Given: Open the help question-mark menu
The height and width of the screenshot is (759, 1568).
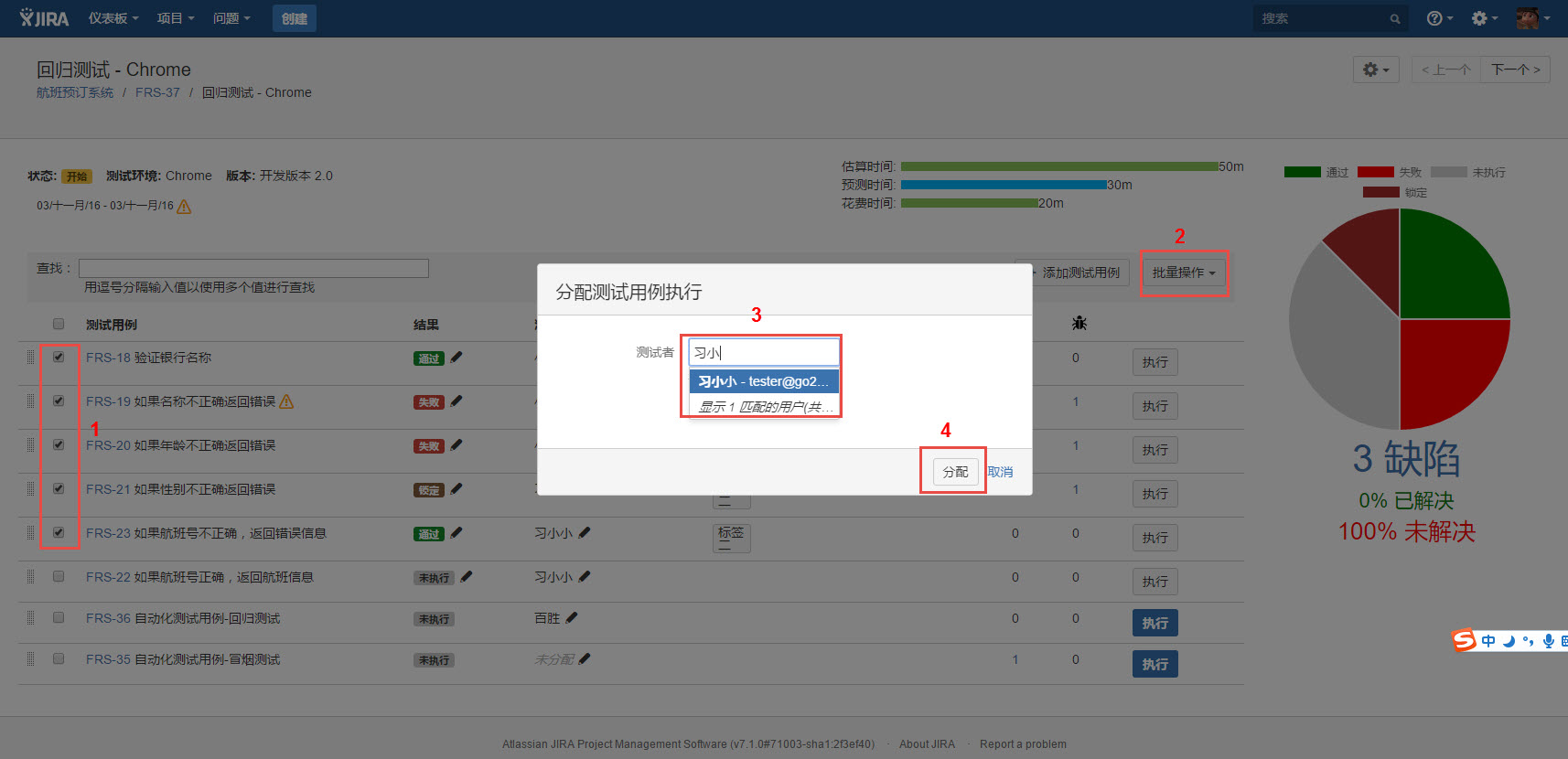Looking at the screenshot, I should coord(1439,18).
